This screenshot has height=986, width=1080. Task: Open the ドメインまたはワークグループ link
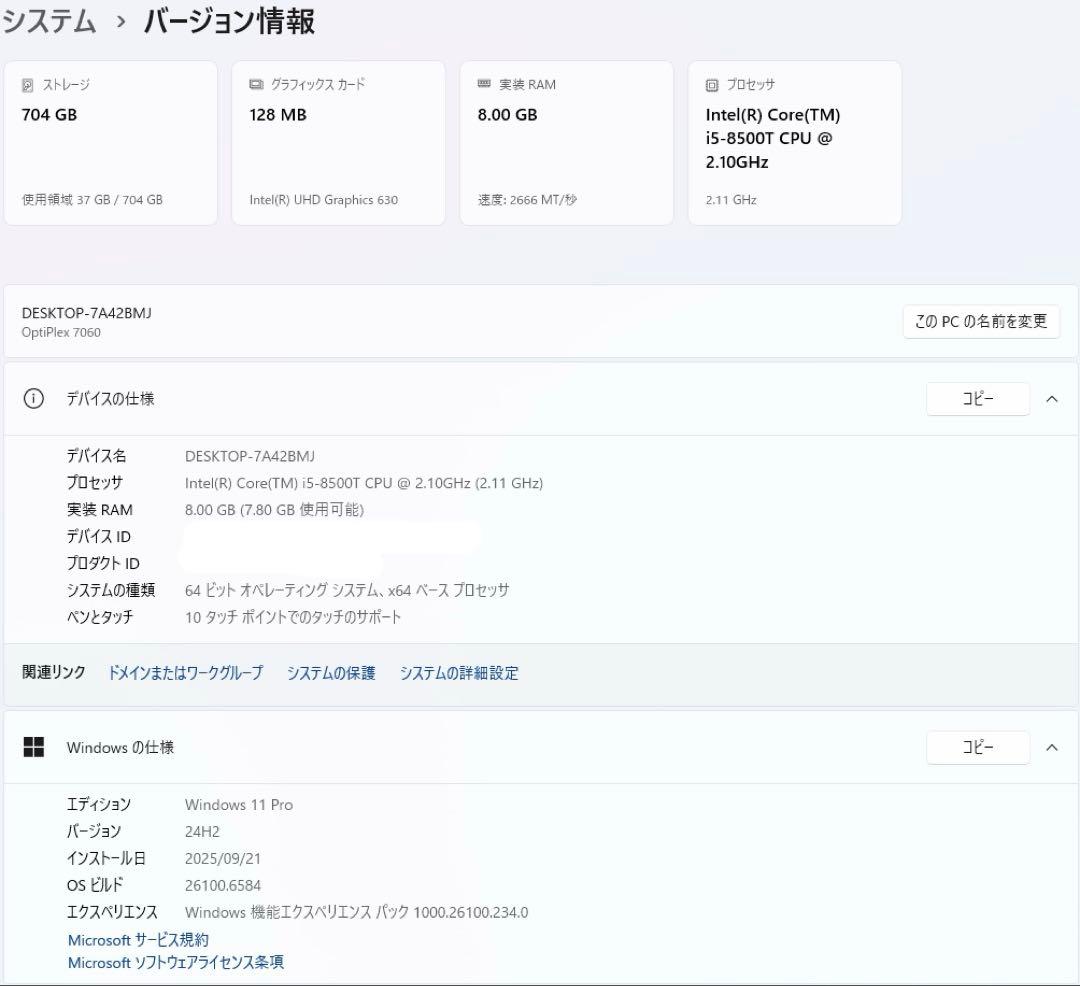click(x=185, y=673)
